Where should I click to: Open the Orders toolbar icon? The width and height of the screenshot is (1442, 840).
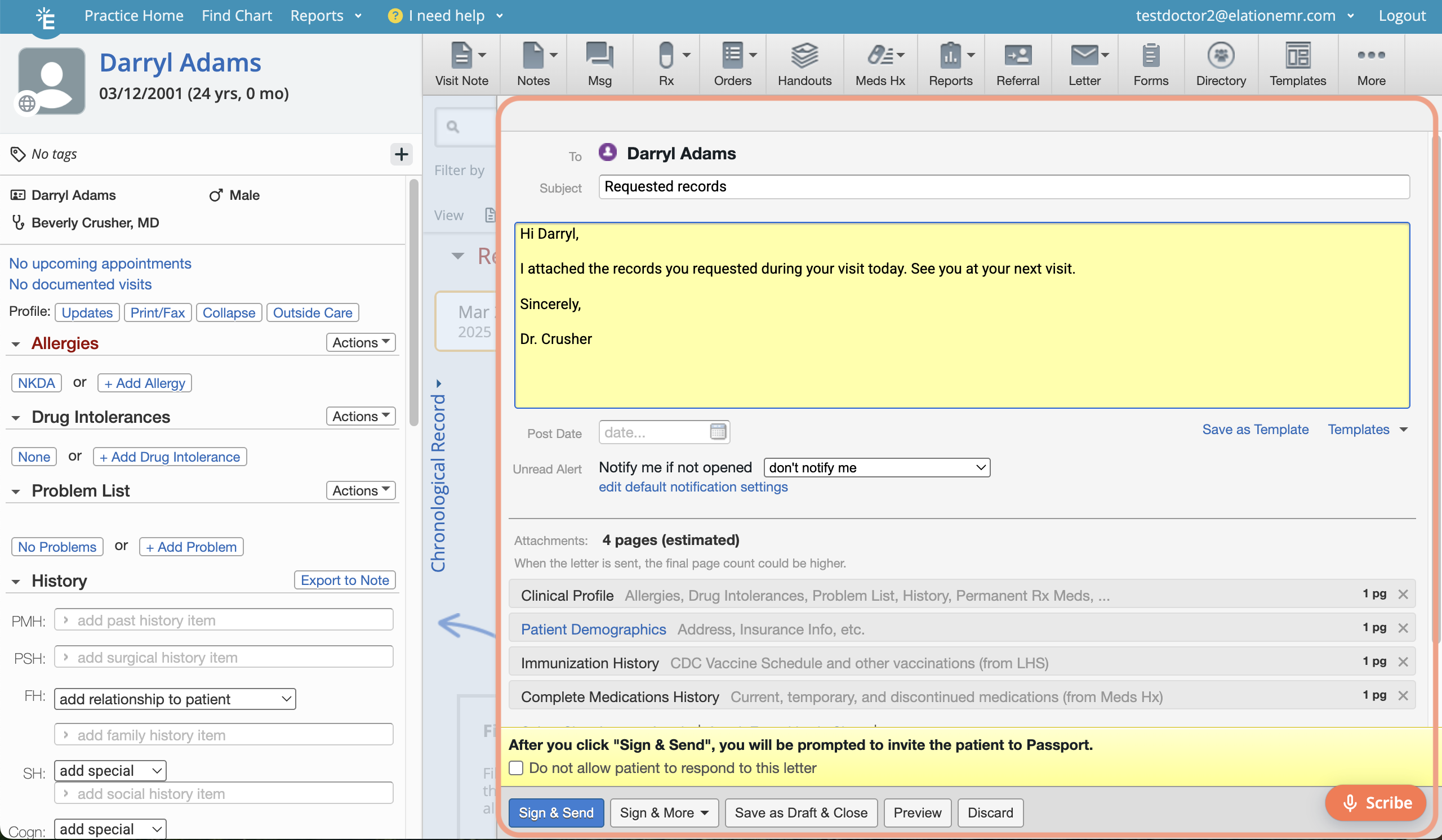732,64
